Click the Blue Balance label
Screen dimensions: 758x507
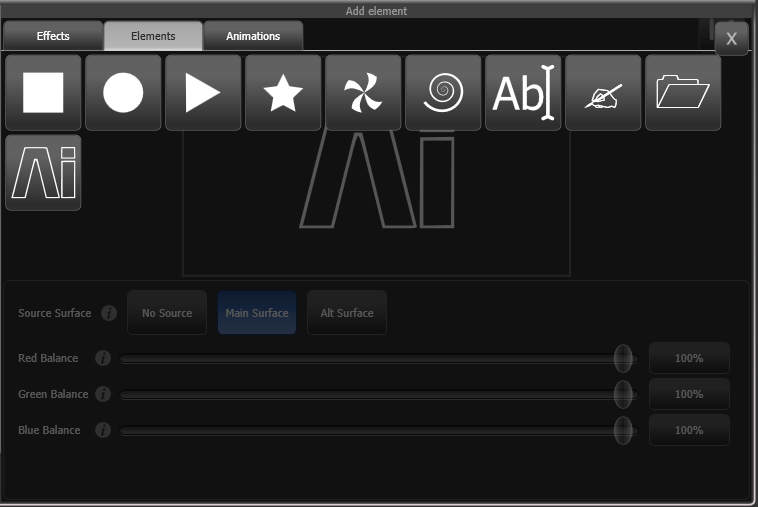(49, 430)
